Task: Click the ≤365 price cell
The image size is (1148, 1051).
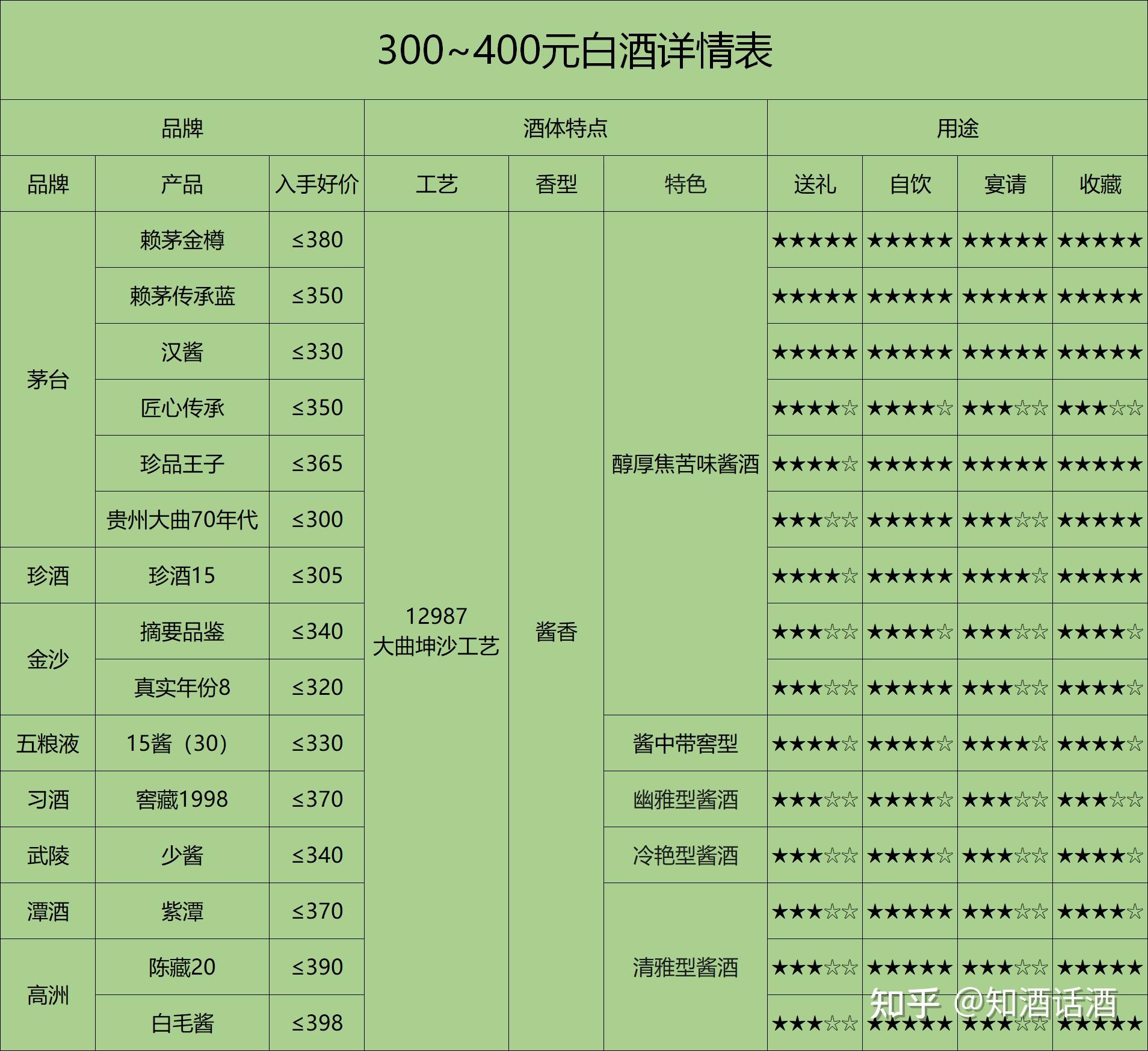Action: point(316,463)
